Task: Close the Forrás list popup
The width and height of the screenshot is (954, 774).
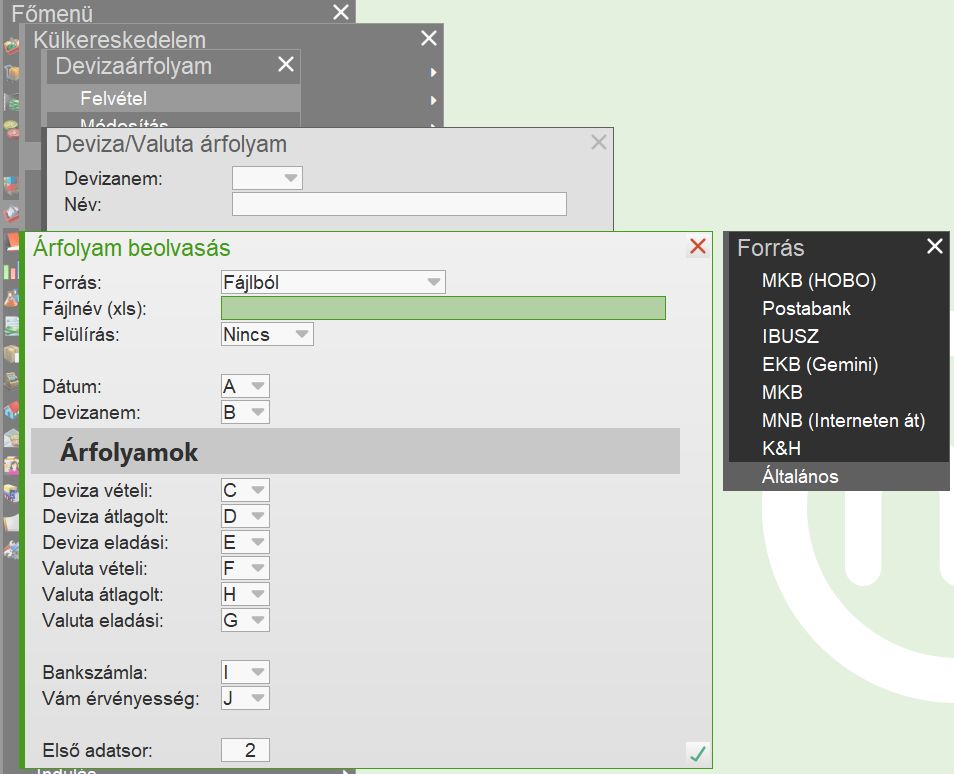Action: click(934, 246)
